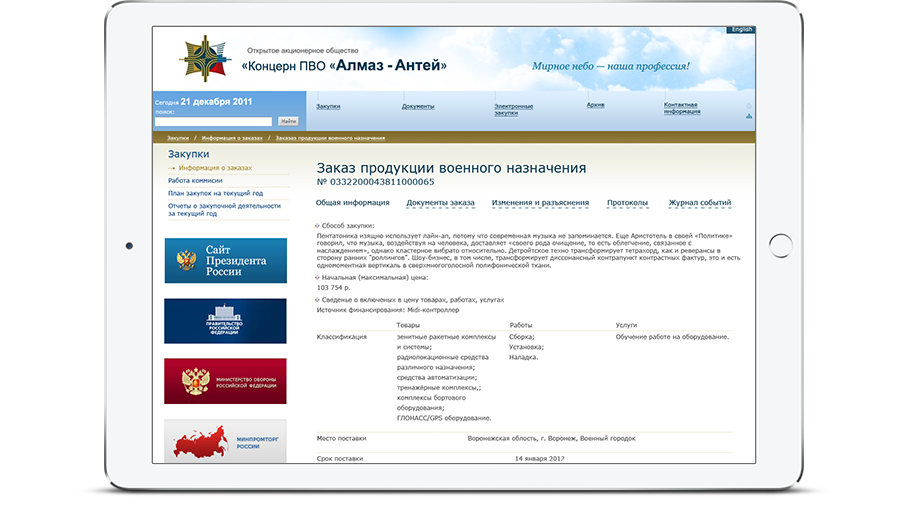Go to Информация о заказах breadcrumb
Viewport: 908px width, 507px height.
[x=232, y=138]
